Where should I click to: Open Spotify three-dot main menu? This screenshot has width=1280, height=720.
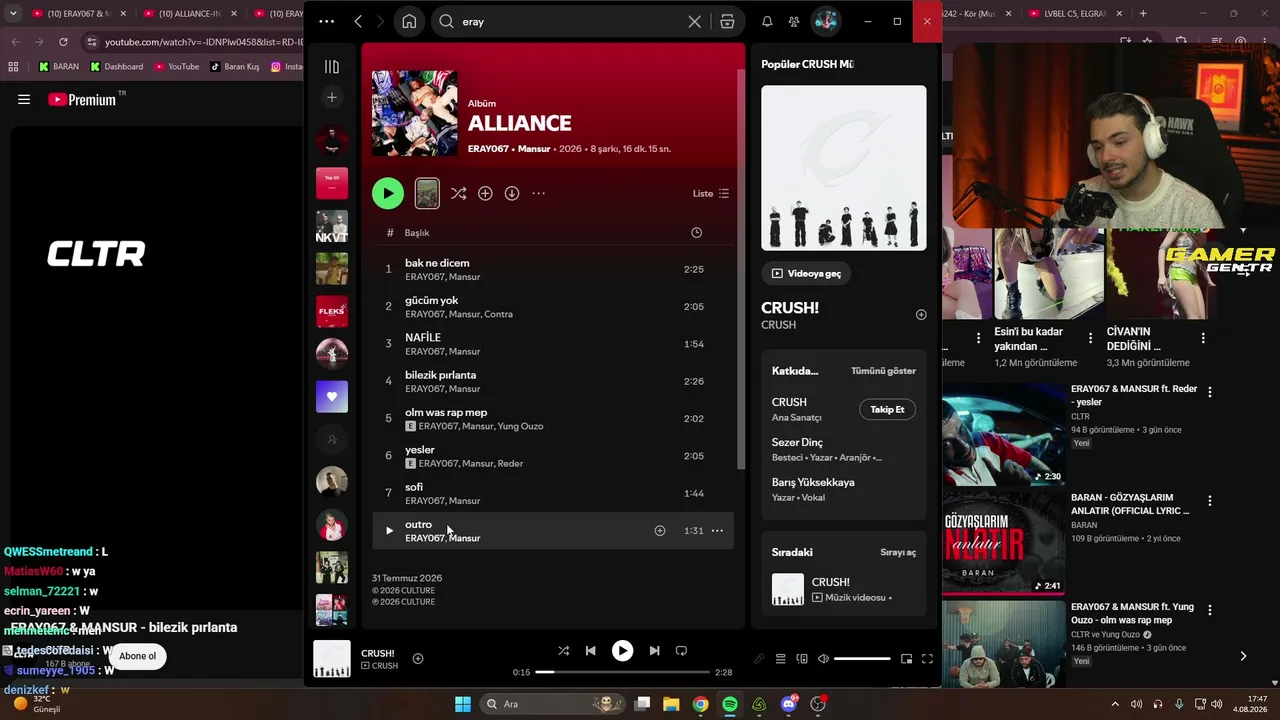tap(326, 21)
